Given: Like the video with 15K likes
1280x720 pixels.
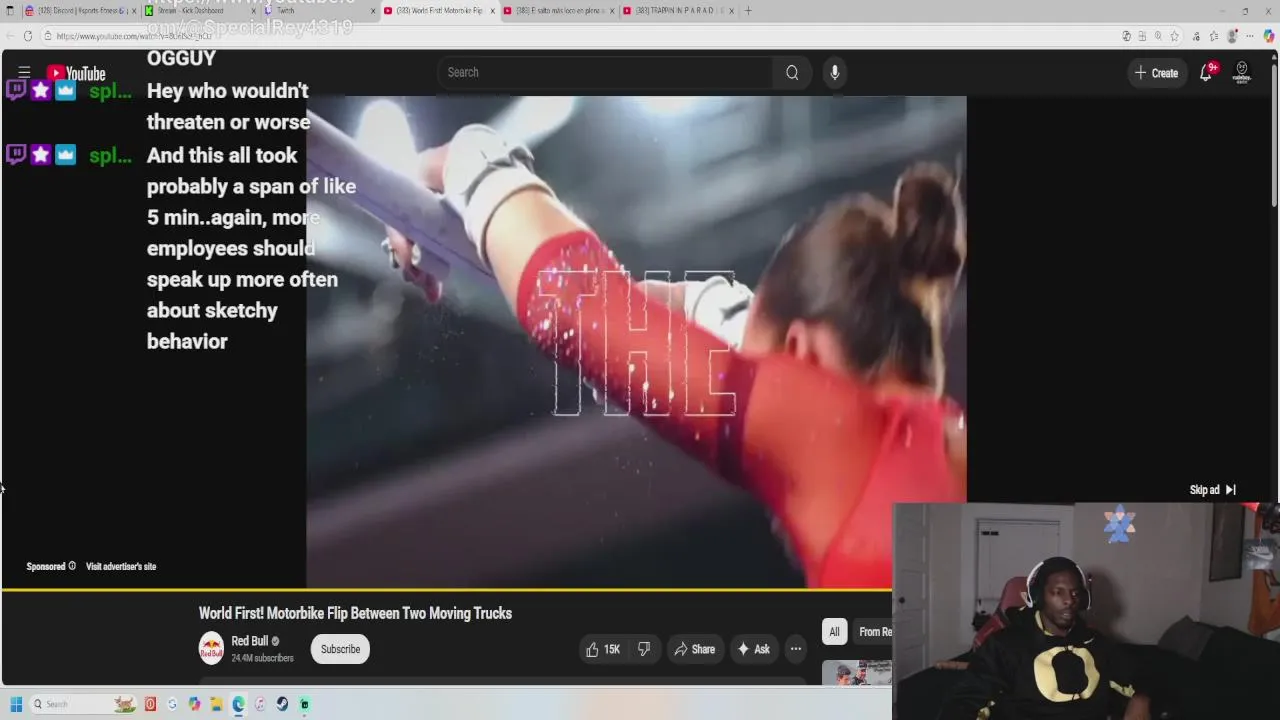Looking at the screenshot, I should tap(603, 649).
